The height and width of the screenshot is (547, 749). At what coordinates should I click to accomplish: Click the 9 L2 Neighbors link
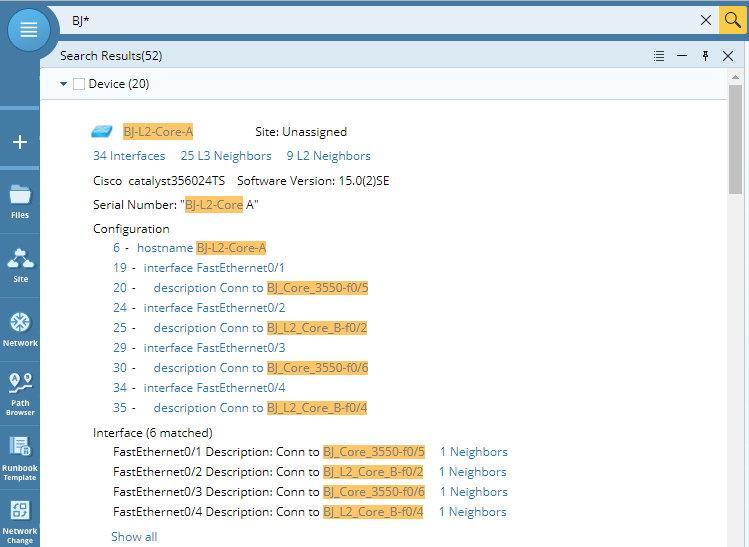pos(328,156)
